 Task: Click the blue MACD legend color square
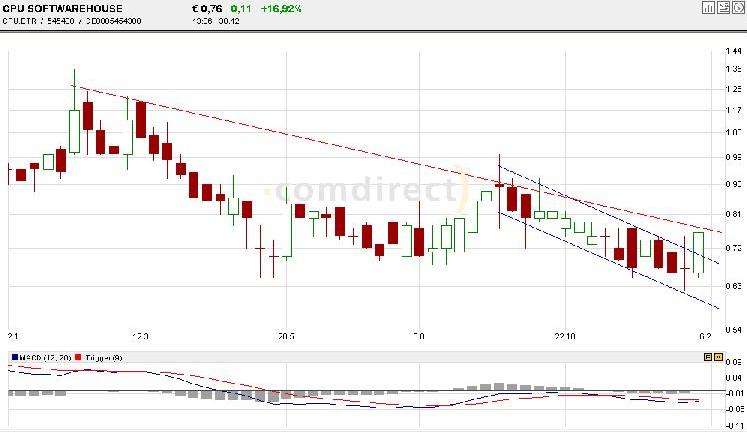tap(15, 357)
